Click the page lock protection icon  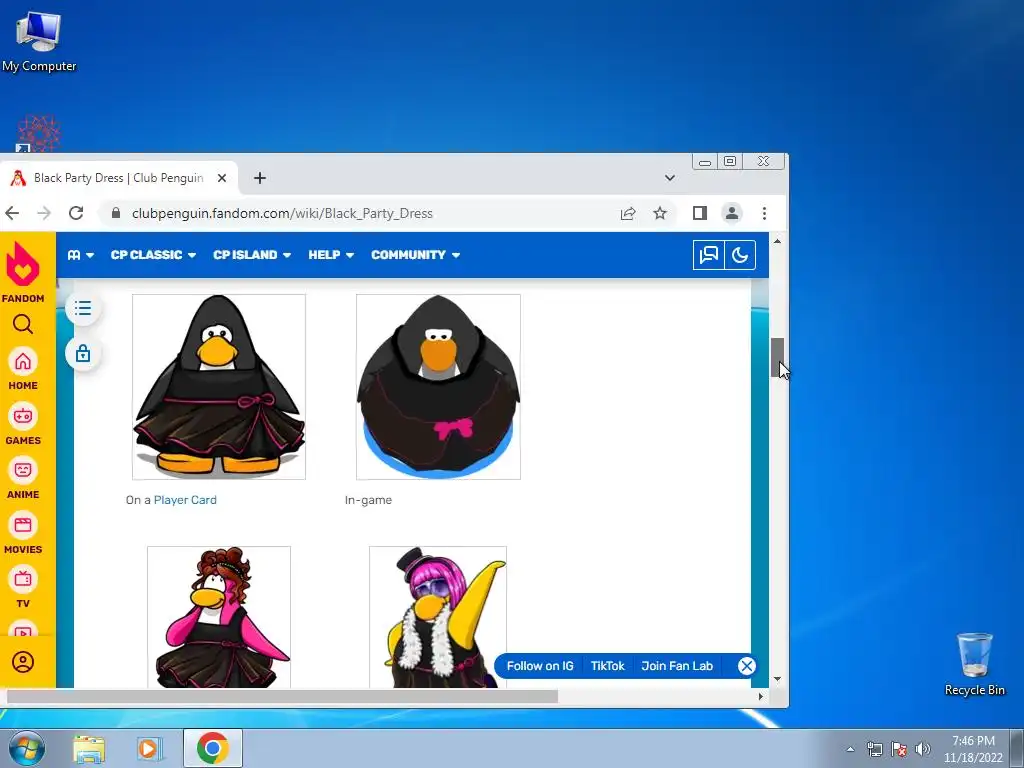[83, 353]
